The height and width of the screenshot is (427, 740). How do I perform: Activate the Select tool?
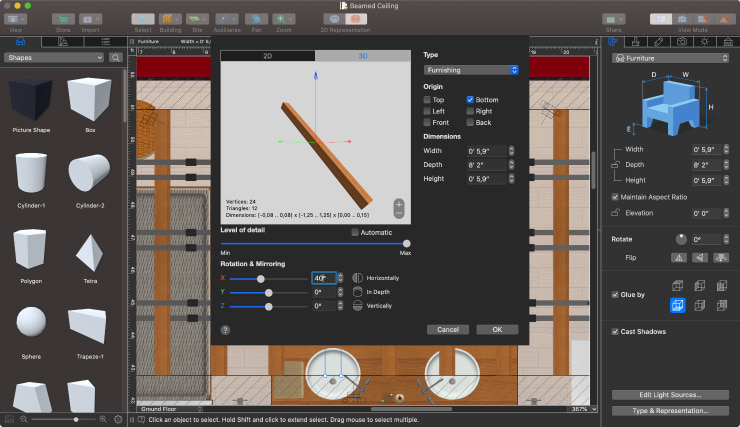coord(143,19)
